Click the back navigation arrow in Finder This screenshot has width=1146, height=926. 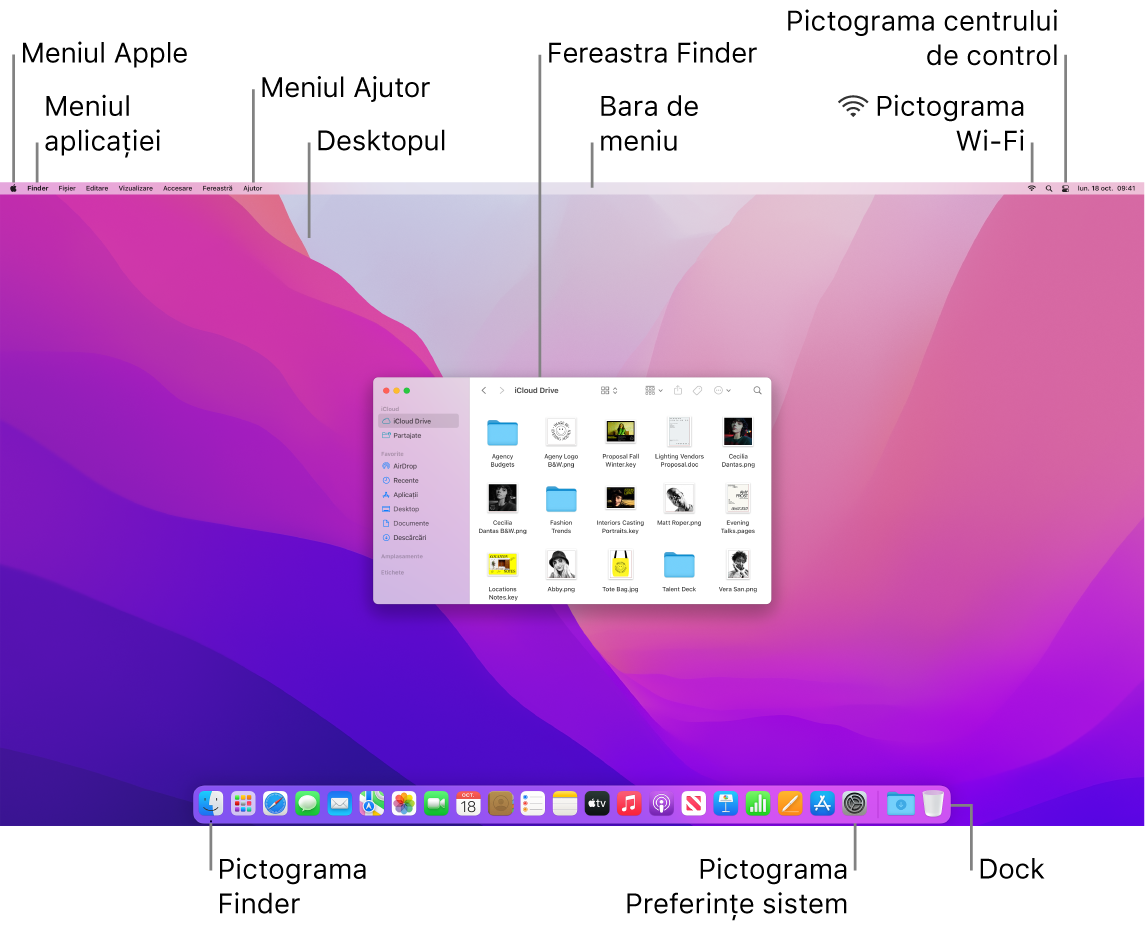[485, 390]
